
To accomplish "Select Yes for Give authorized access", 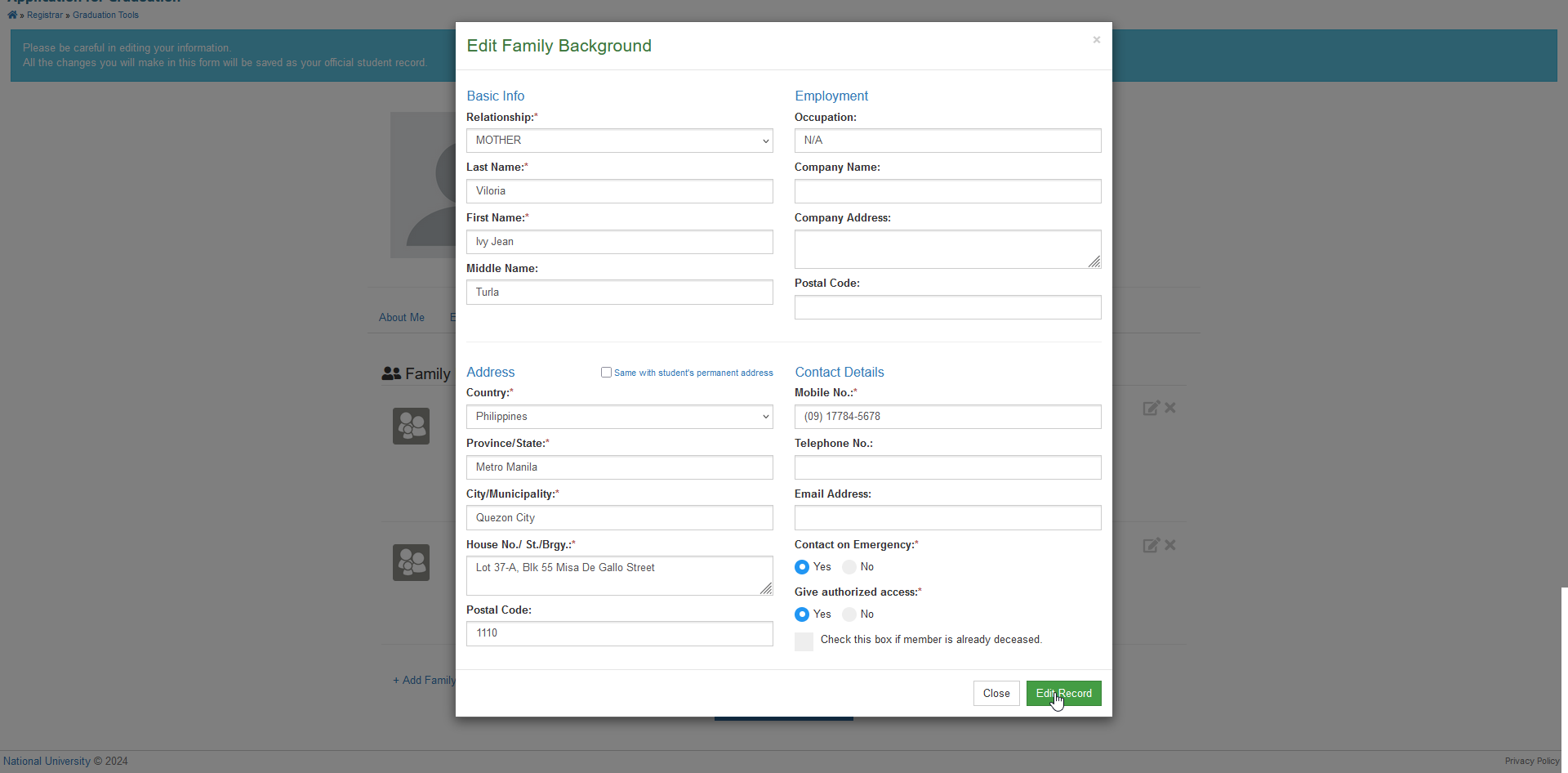I will tap(802, 614).
